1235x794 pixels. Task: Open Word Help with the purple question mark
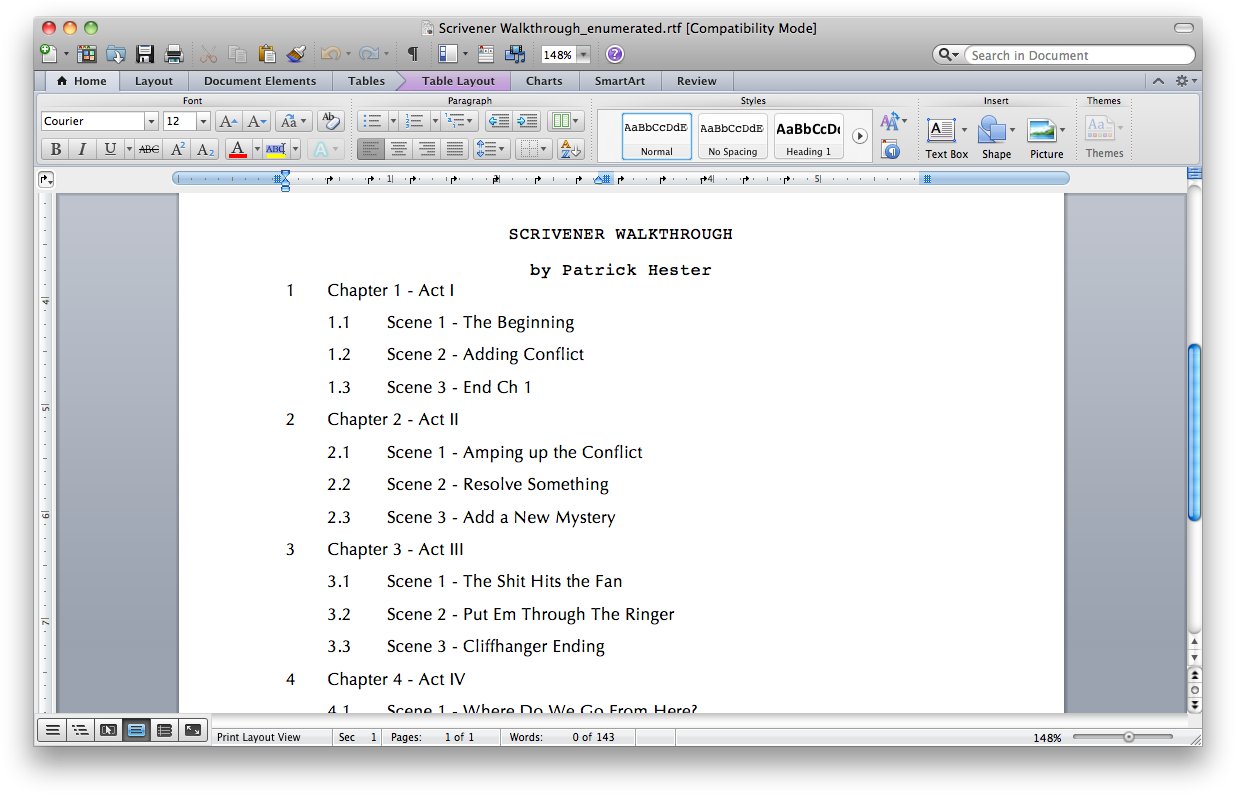(x=615, y=54)
